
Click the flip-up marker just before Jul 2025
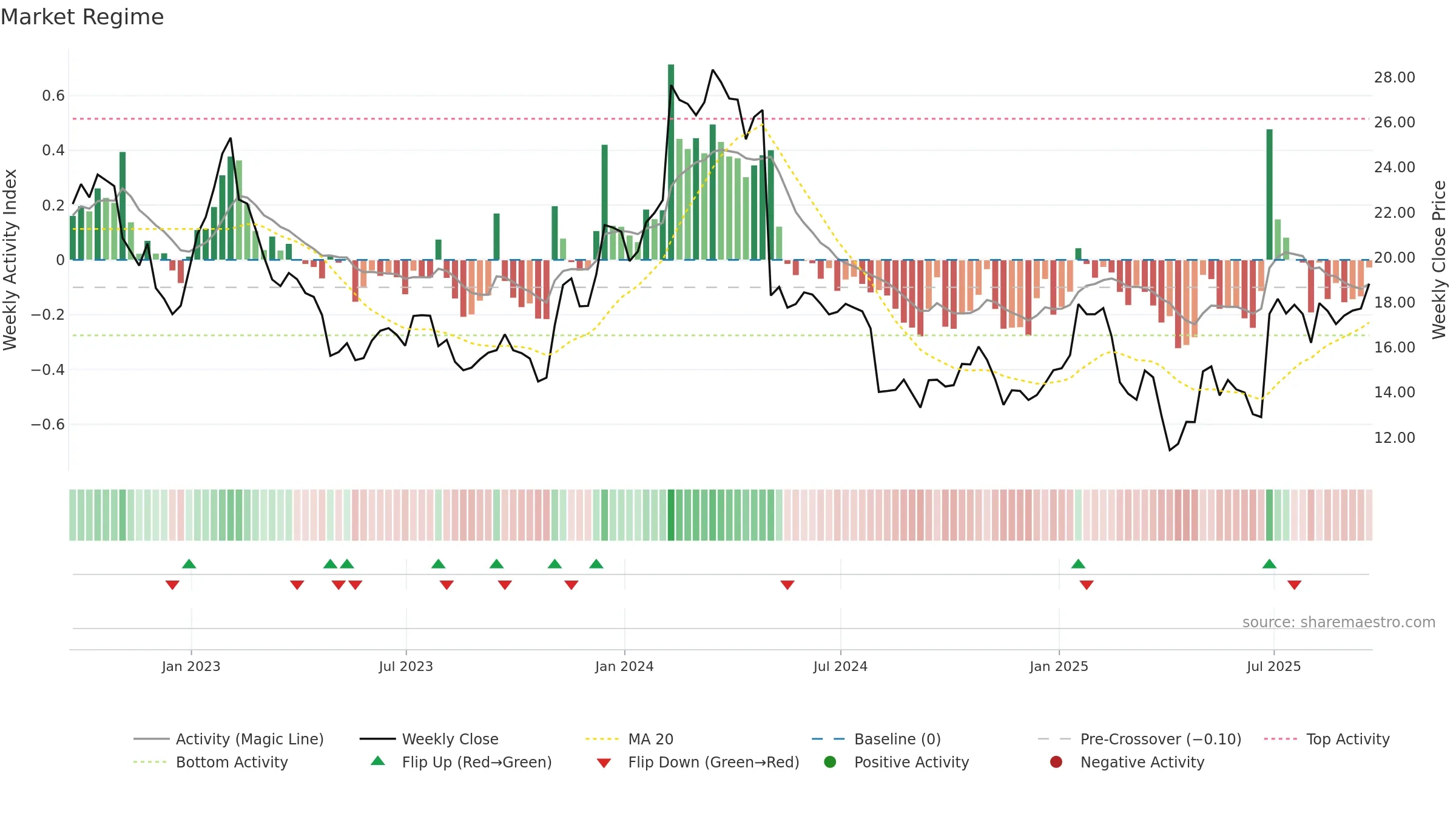pyautogui.click(x=1269, y=564)
